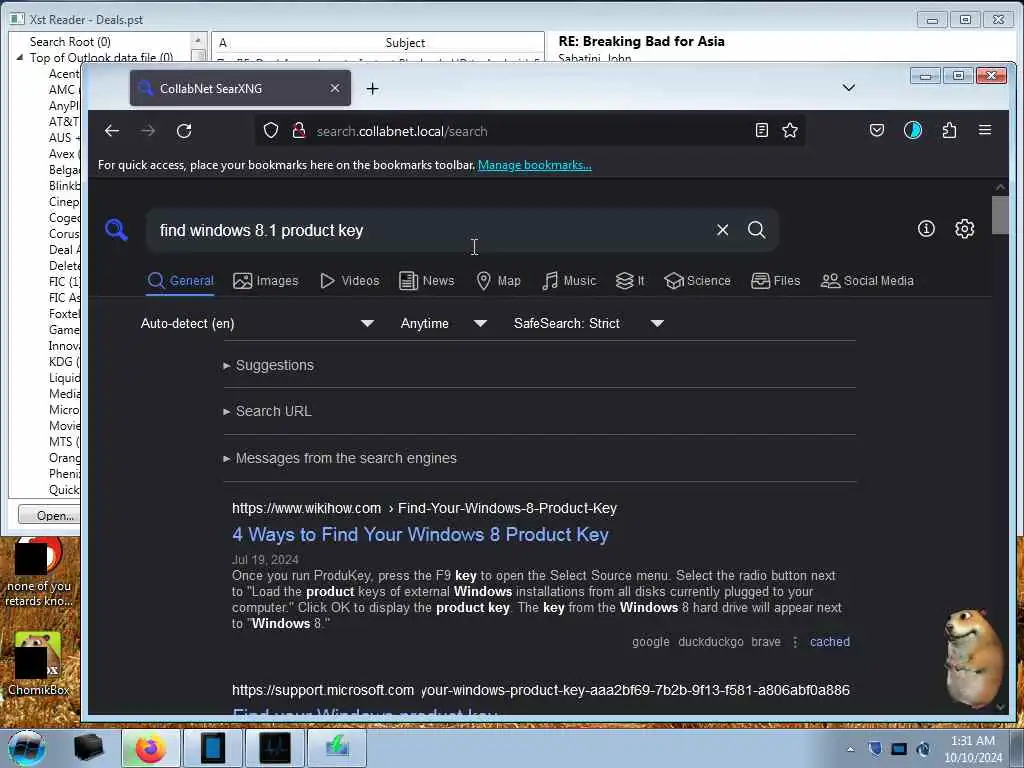Open the blue circular extension icon
Screen dimensions: 1024x768
pyautogui.click(x=913, y=131)
